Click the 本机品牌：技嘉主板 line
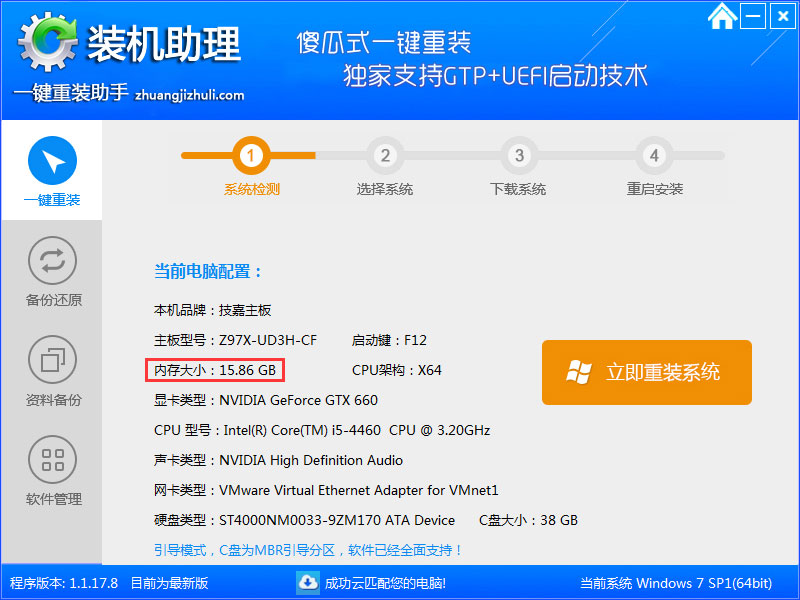Image resolution: width=800 pixels, height=600 pixels. pyautogui.click(x=212, y=310)
